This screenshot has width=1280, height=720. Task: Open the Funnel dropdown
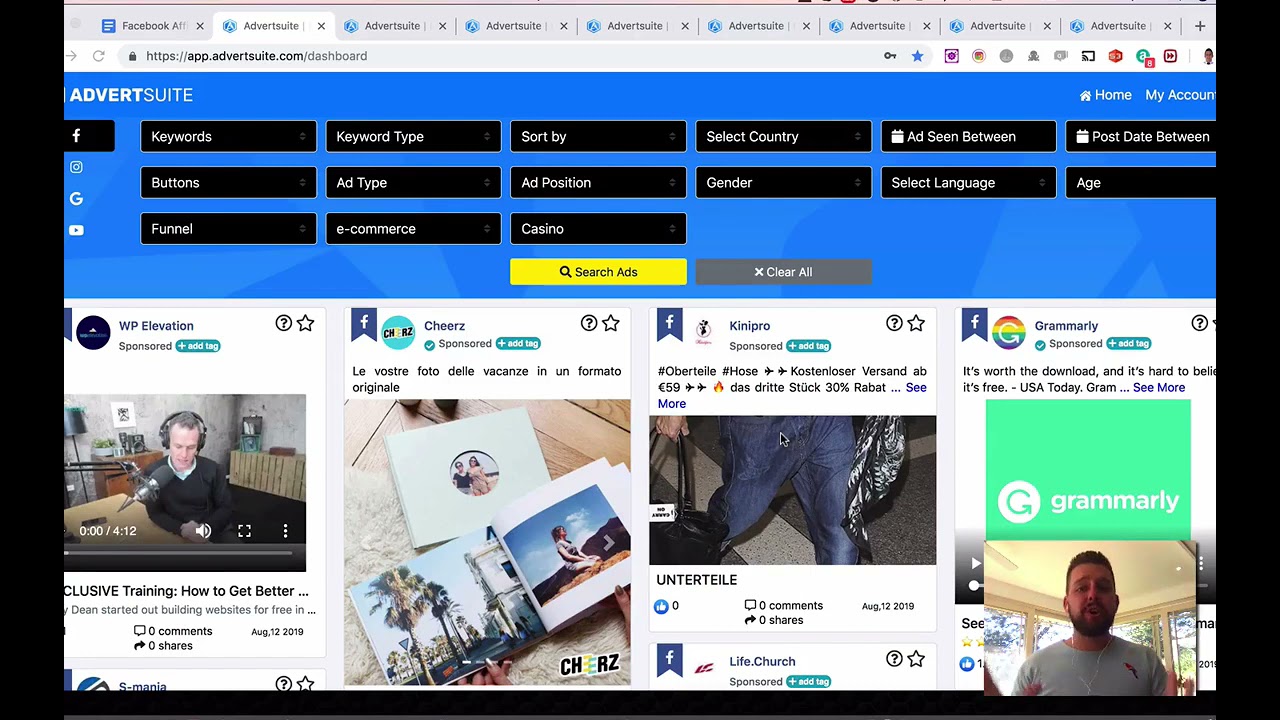point(228,229)
